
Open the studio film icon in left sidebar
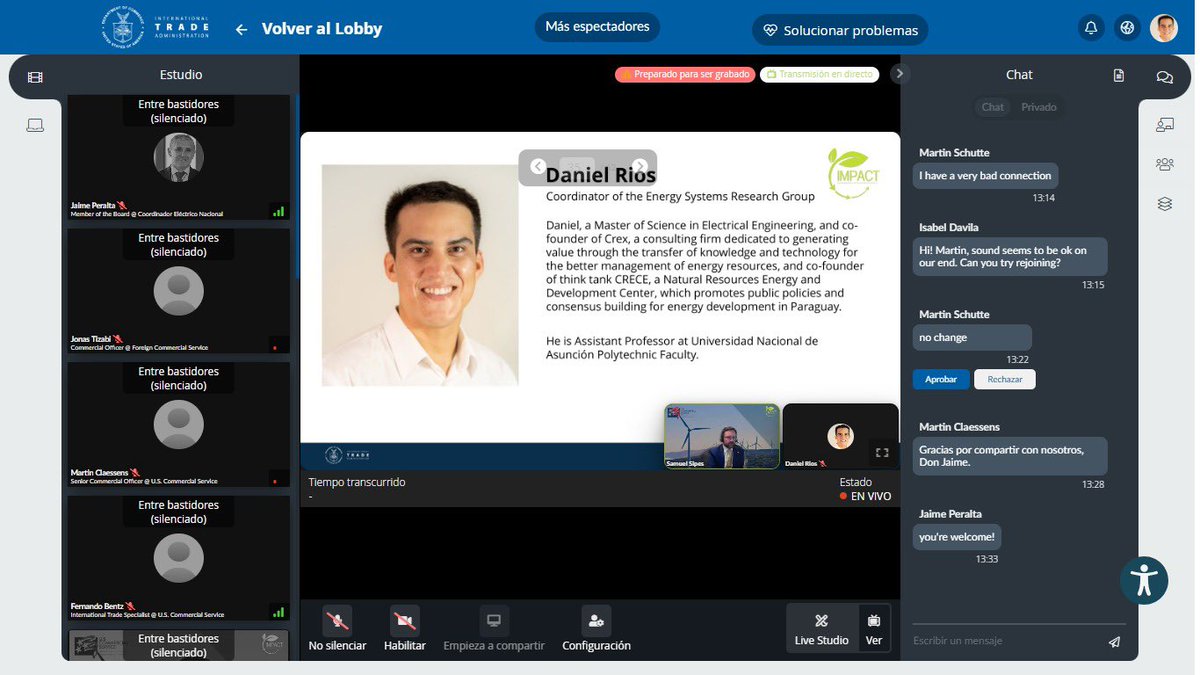coord(35,77)
